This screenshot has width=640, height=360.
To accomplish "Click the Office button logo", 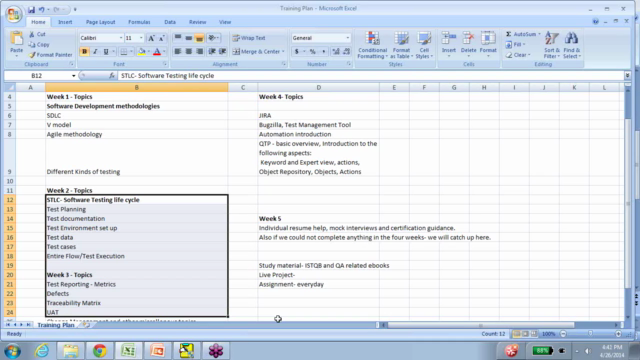I will [13, 14].
